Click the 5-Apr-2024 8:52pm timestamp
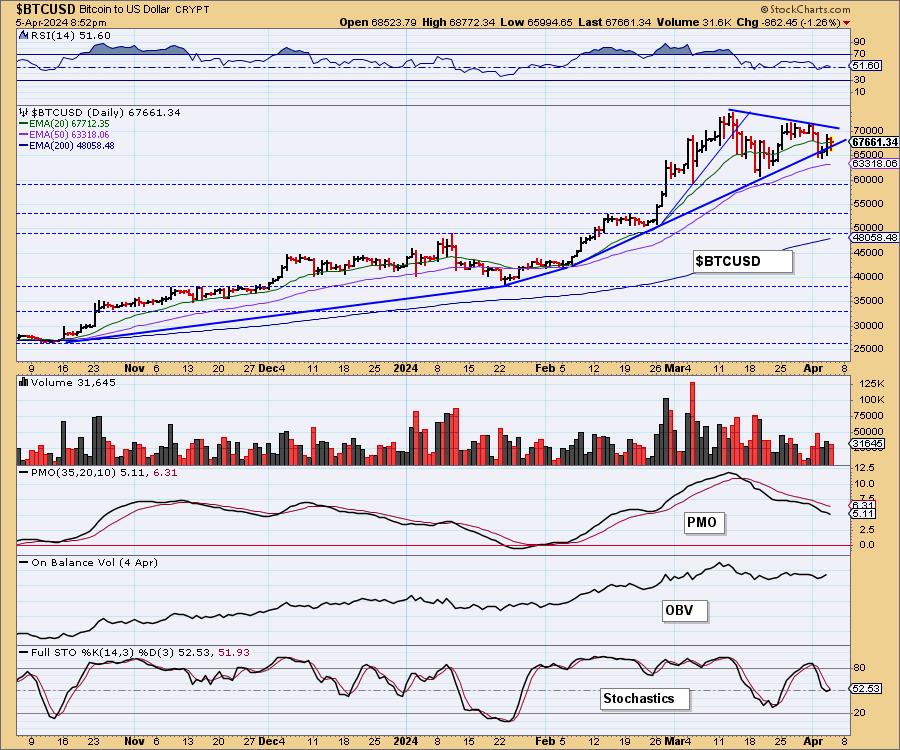This screenshot has width=900, height=750. coord(61,22)
